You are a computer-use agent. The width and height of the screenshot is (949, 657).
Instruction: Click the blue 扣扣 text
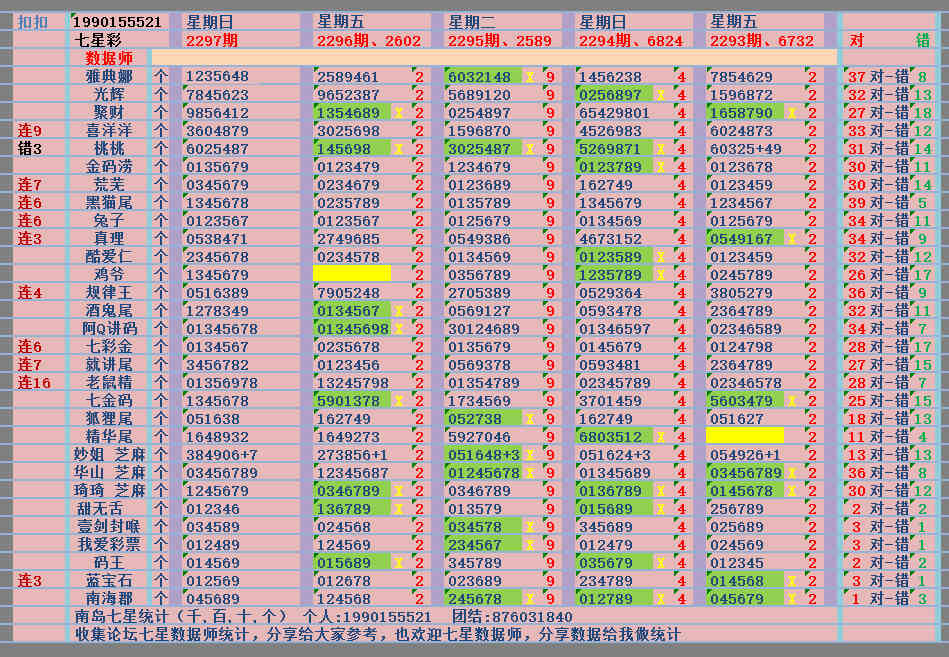[x=32, y=22]
